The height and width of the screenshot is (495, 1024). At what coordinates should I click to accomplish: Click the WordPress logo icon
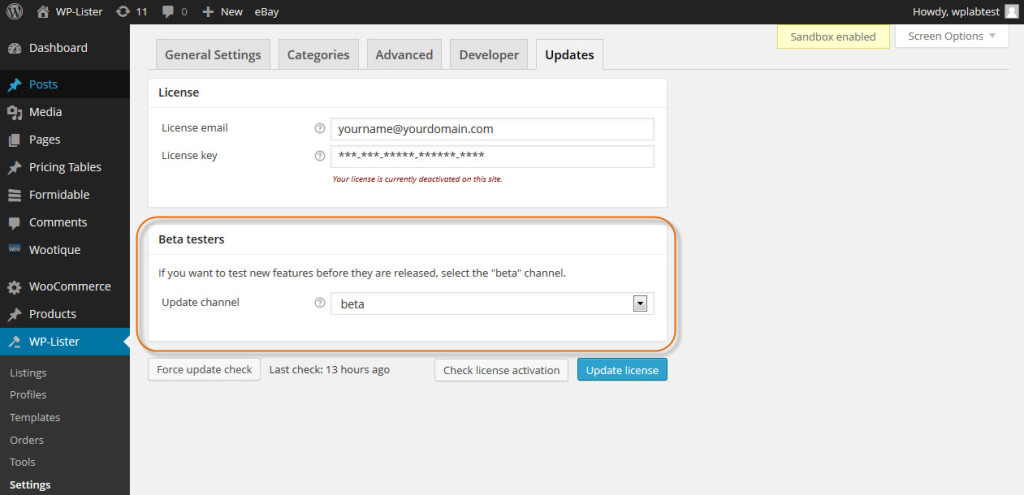[14, 11]
